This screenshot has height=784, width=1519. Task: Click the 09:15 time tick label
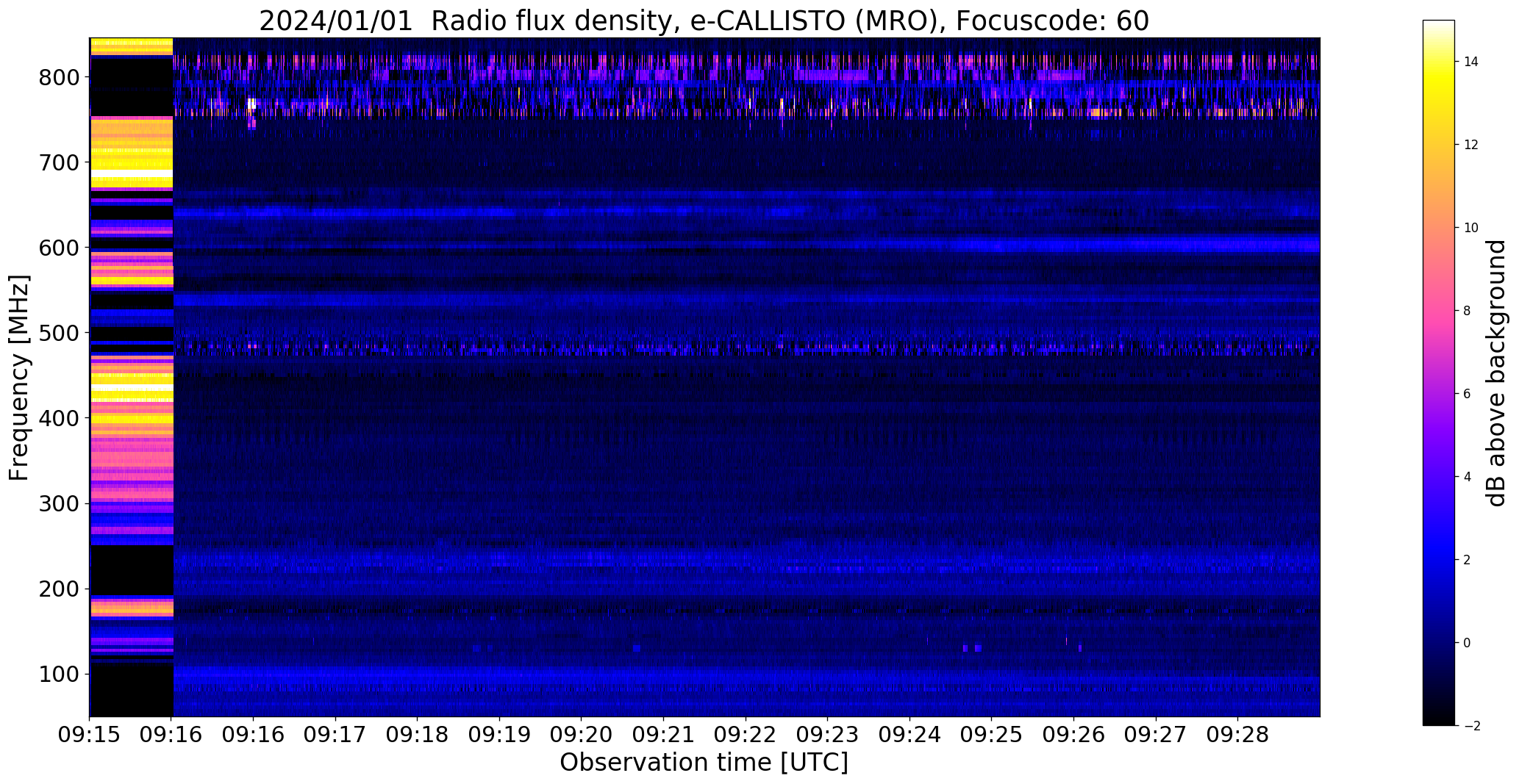[90, 734]
